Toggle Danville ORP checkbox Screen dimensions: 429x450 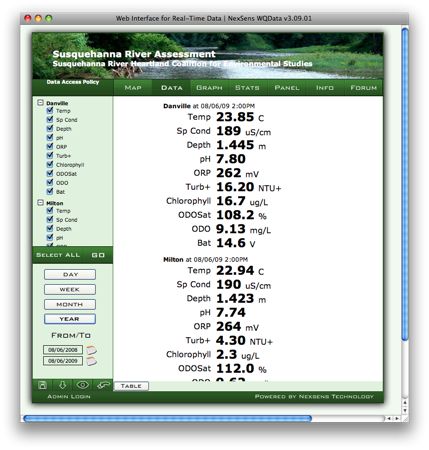coord(50,146)
